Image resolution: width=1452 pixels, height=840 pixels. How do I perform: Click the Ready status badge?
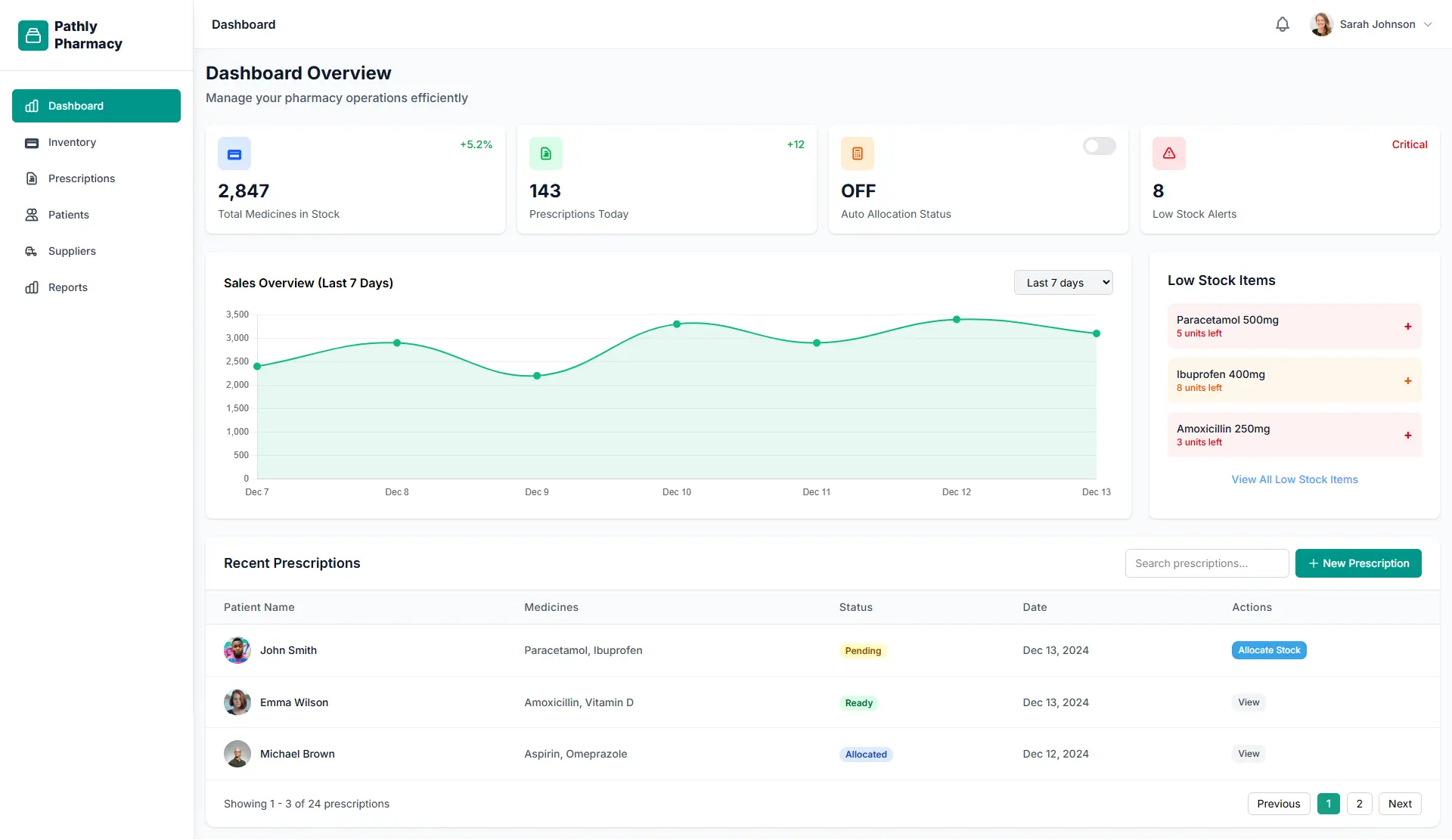(859, 703)
